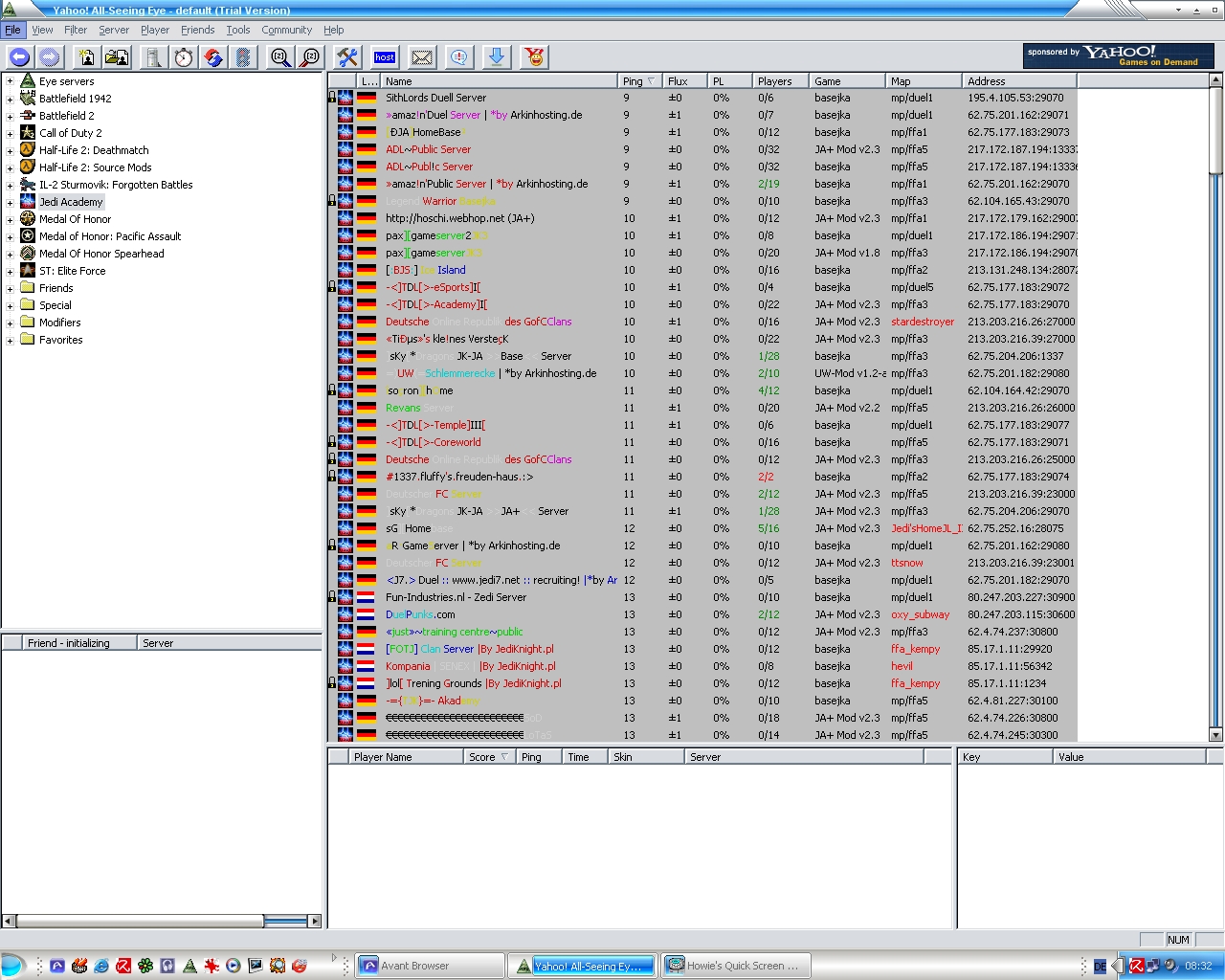1225x980 pixels.
Task: Select ST: Elite Force in tree
Action: click(x=73, y=271)
